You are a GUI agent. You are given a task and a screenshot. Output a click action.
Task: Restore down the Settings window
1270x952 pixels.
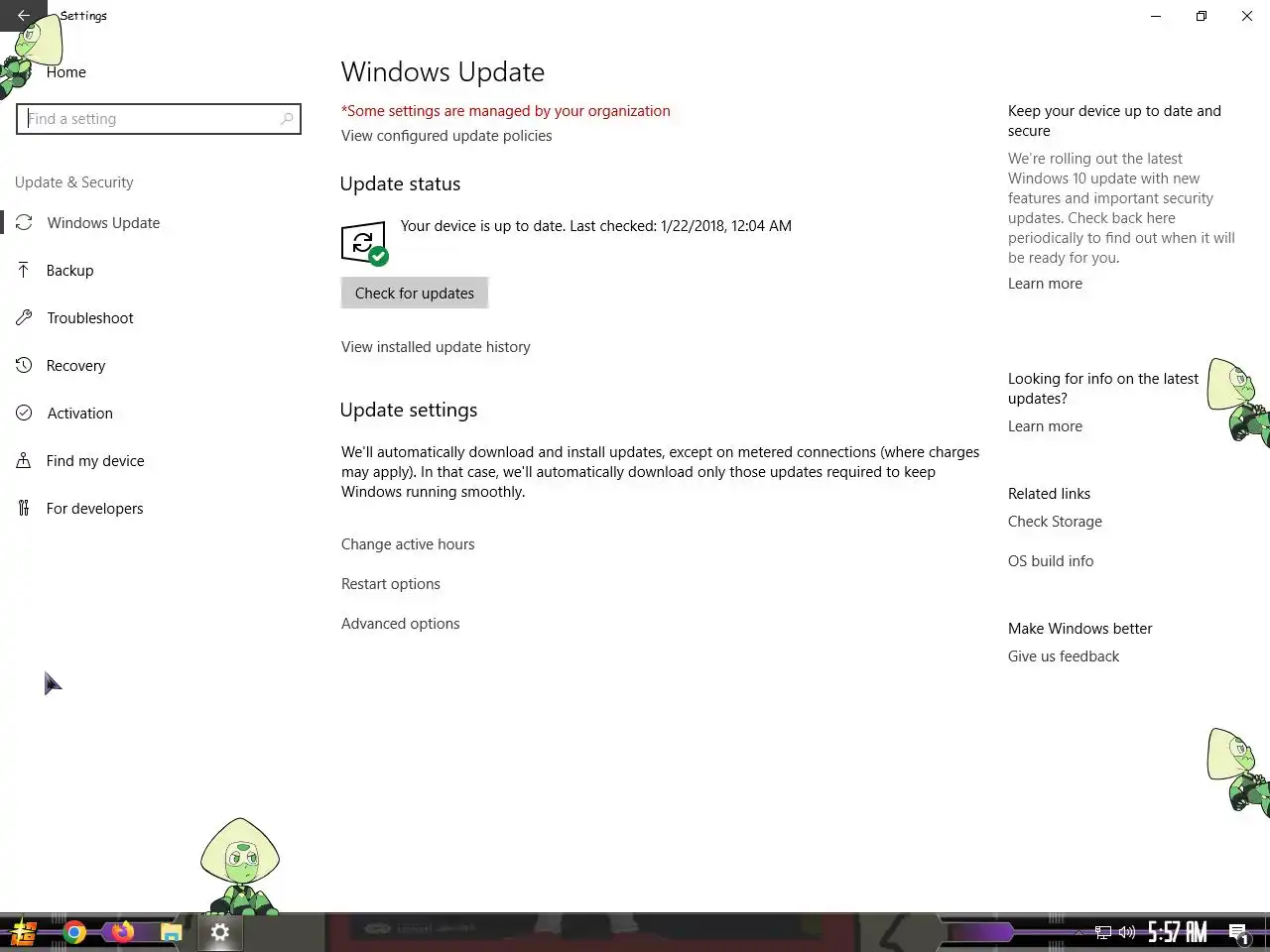coord(1202,16)
